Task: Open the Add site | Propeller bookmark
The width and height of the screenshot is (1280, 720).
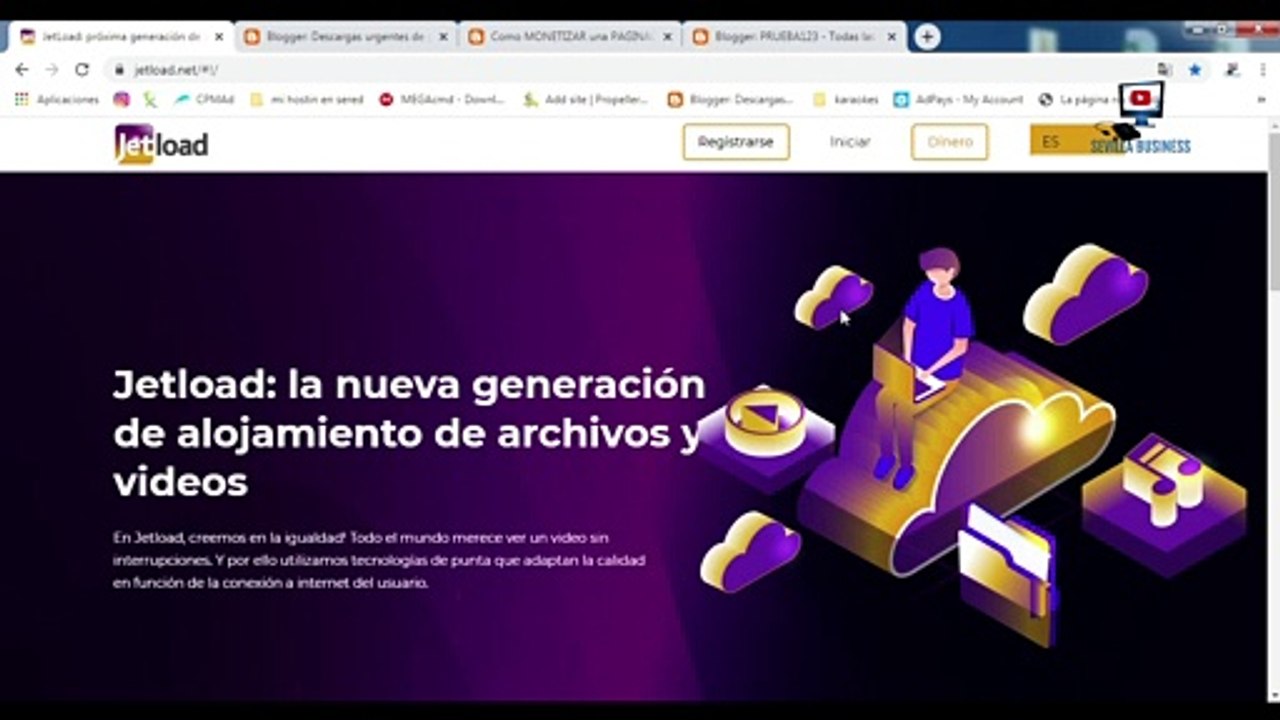Action: (587, 99)
